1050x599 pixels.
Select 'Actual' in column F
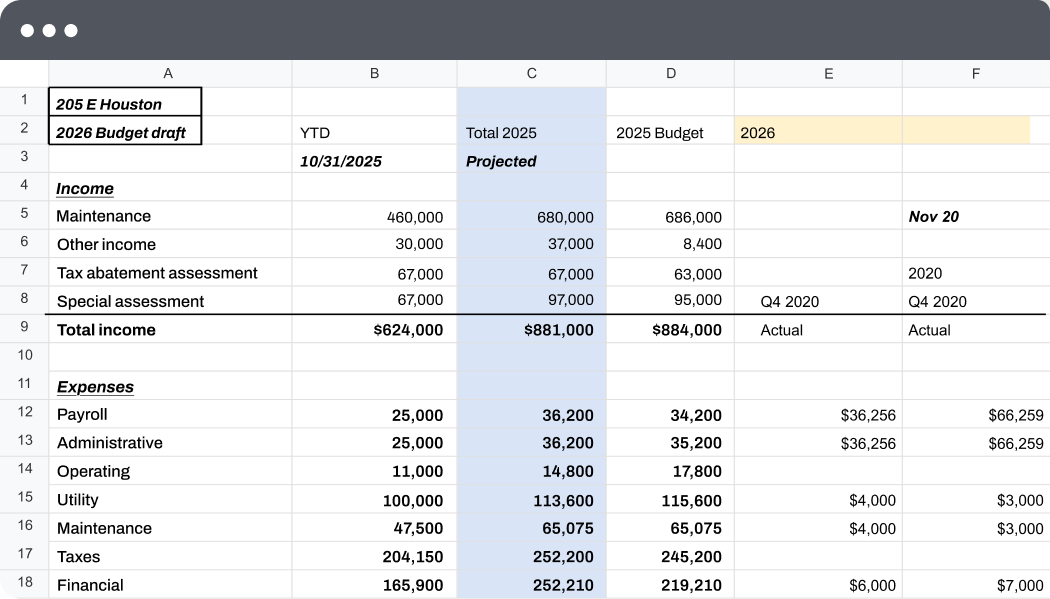tap(976, 329)
